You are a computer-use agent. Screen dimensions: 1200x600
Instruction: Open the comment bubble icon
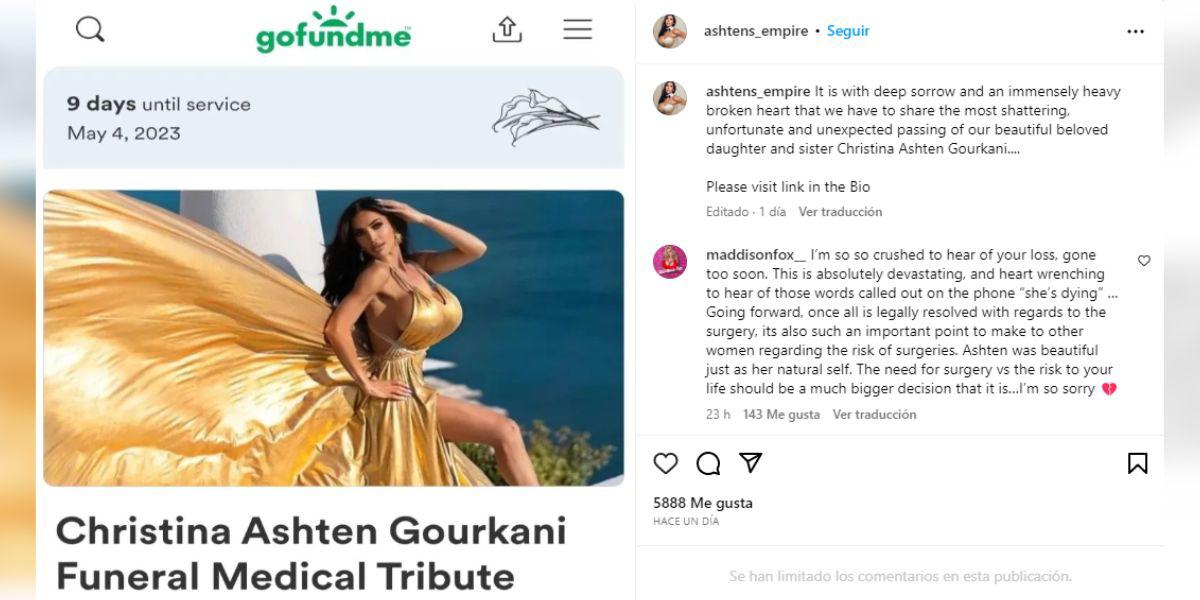tap(708, 463)
